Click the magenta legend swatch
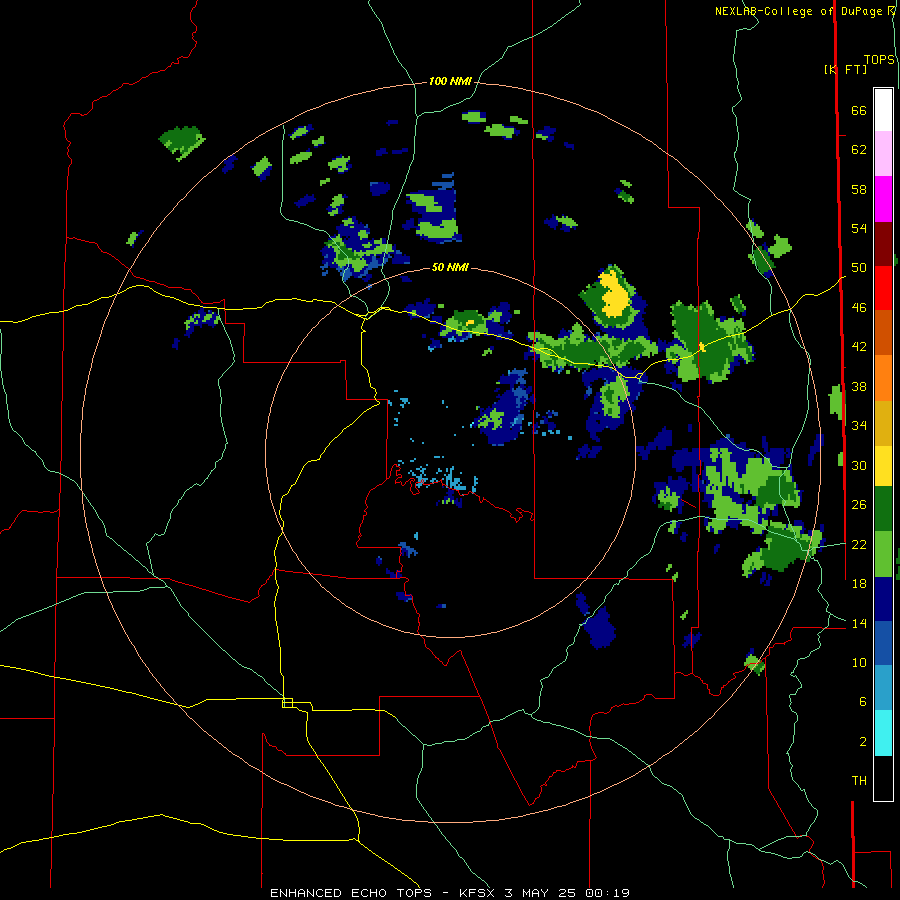Image resolution: width=900 pixels, height=900 pixels. [883, 199]
